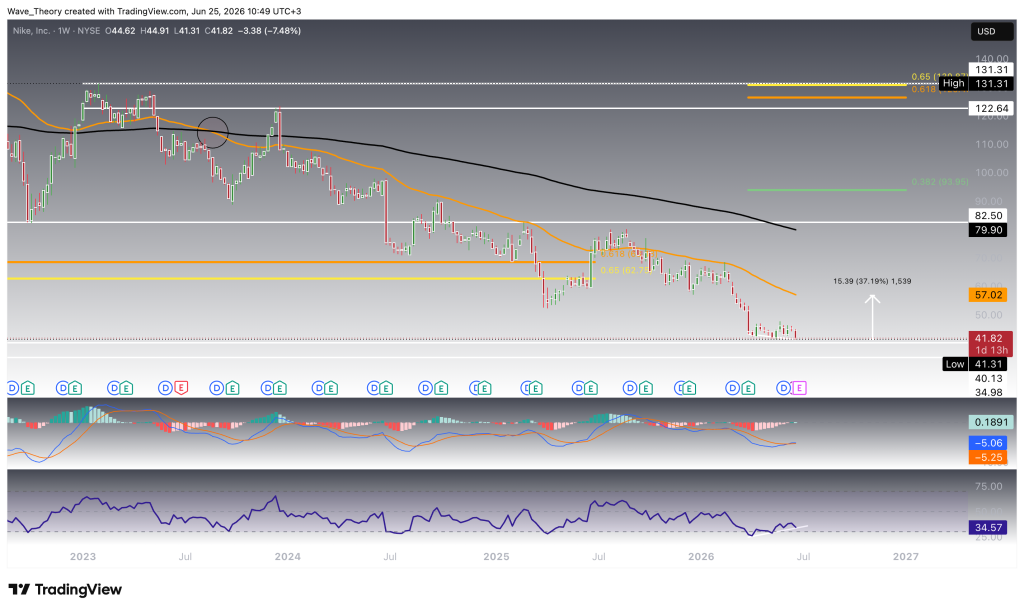Screen dimensions: 1024x611
Task: Click the 82.50 horizontal line price label
Action: coord(988,215)
